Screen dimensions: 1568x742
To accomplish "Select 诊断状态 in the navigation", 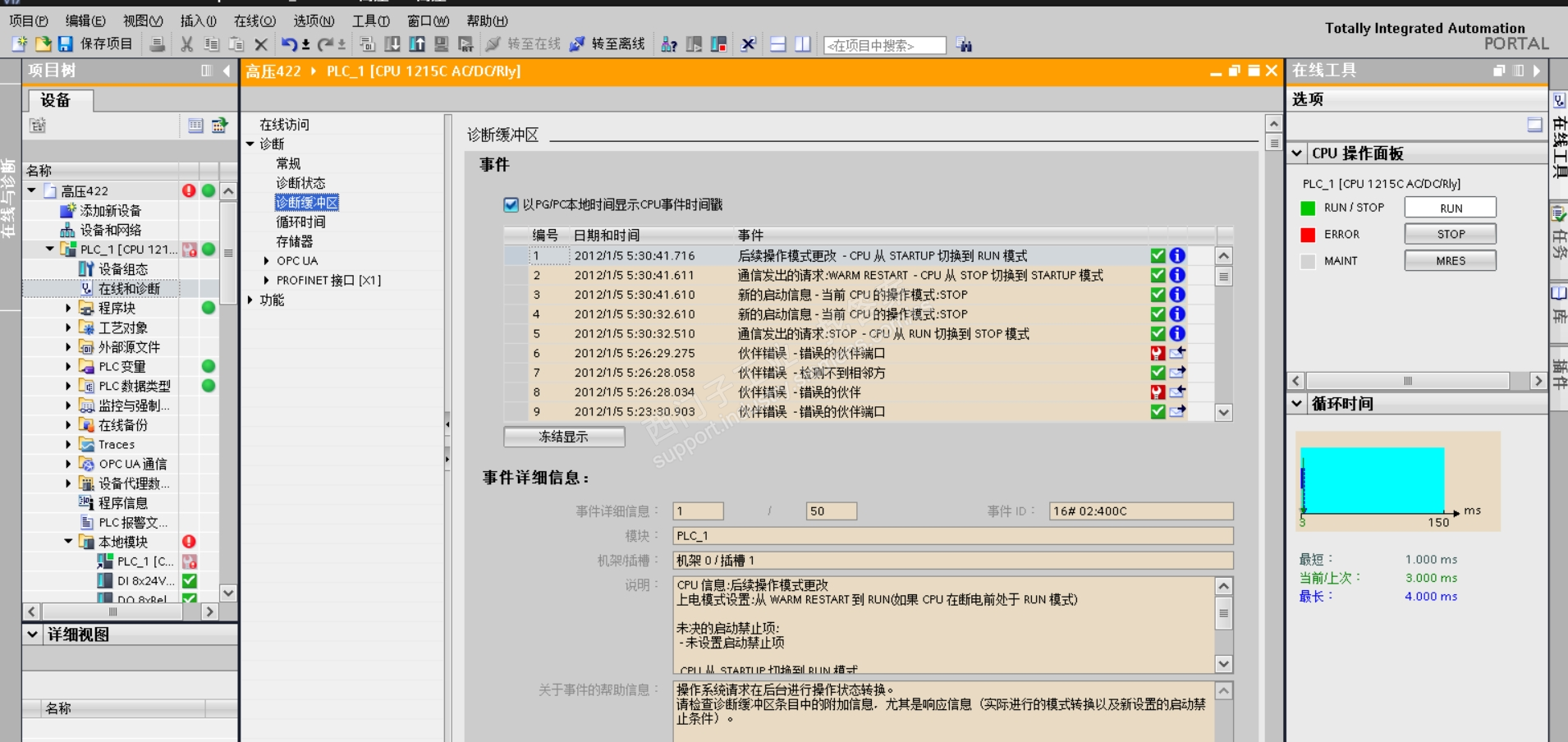I will pyautogui.click(x=300, y=183).
